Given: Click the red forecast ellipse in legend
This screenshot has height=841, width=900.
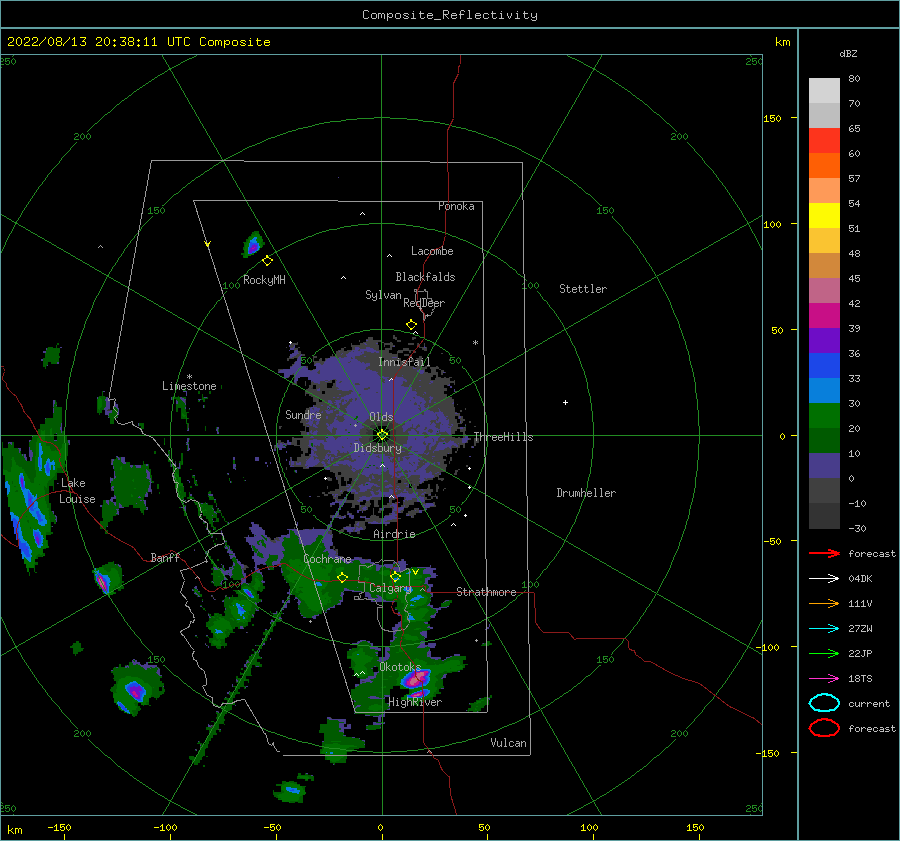Looking at the screenshot, I should click(824, 728).
